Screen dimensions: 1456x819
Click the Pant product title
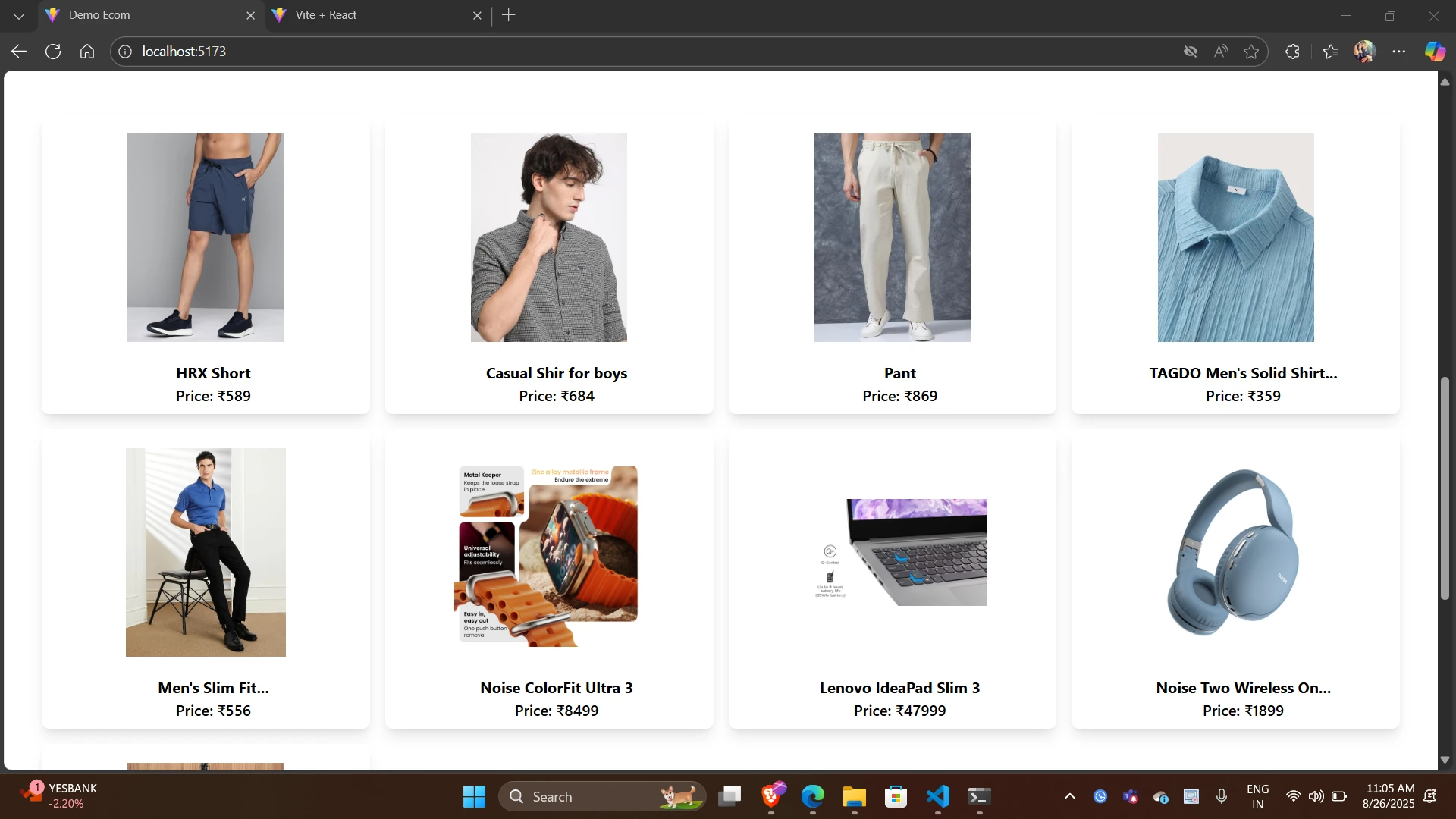(900, 373)
